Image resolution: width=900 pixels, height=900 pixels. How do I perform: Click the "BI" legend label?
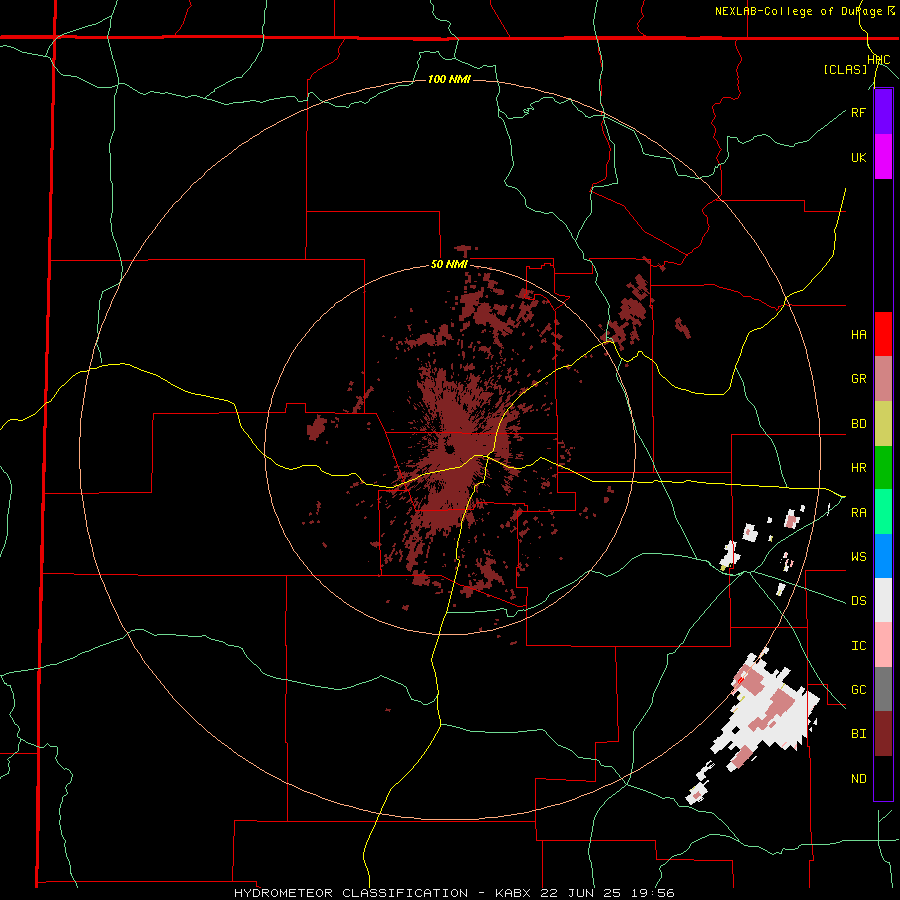point(858,734)
